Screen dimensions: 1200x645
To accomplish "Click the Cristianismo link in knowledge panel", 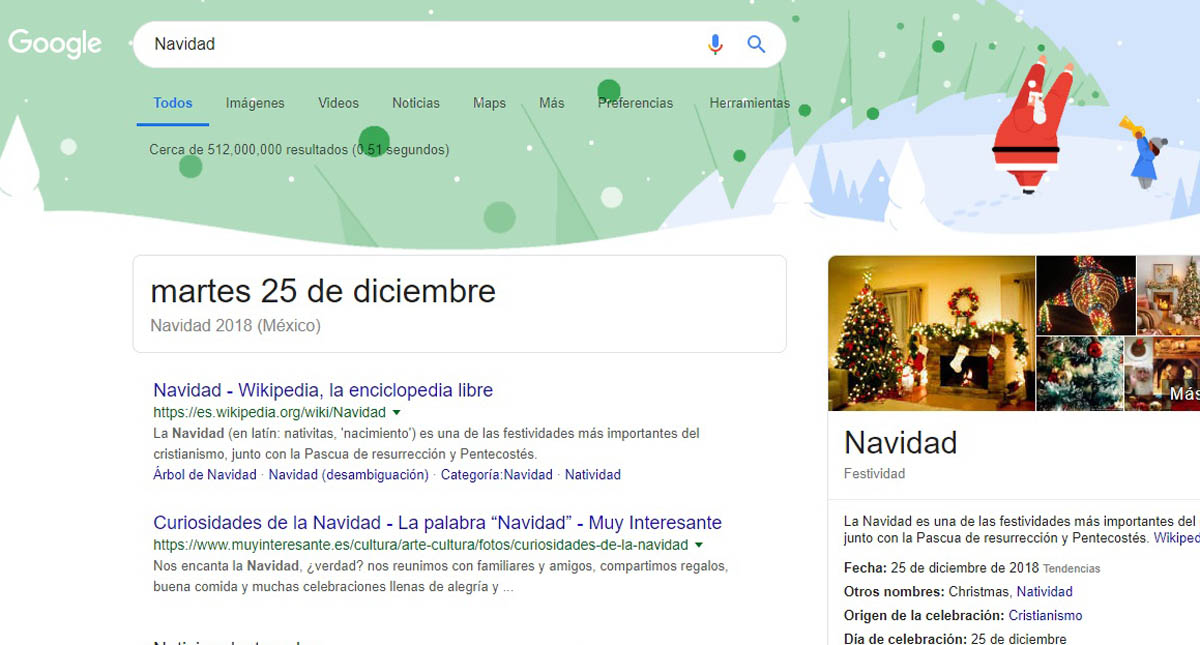I will (x=1045, y=615).
